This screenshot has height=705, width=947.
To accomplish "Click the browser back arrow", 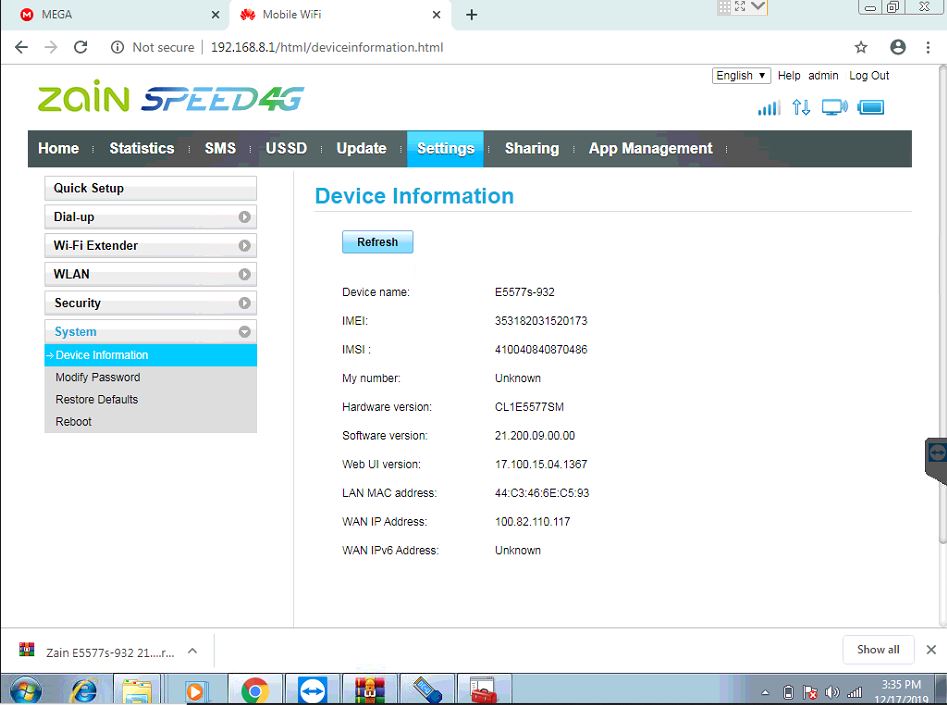I will pos(21,47).
